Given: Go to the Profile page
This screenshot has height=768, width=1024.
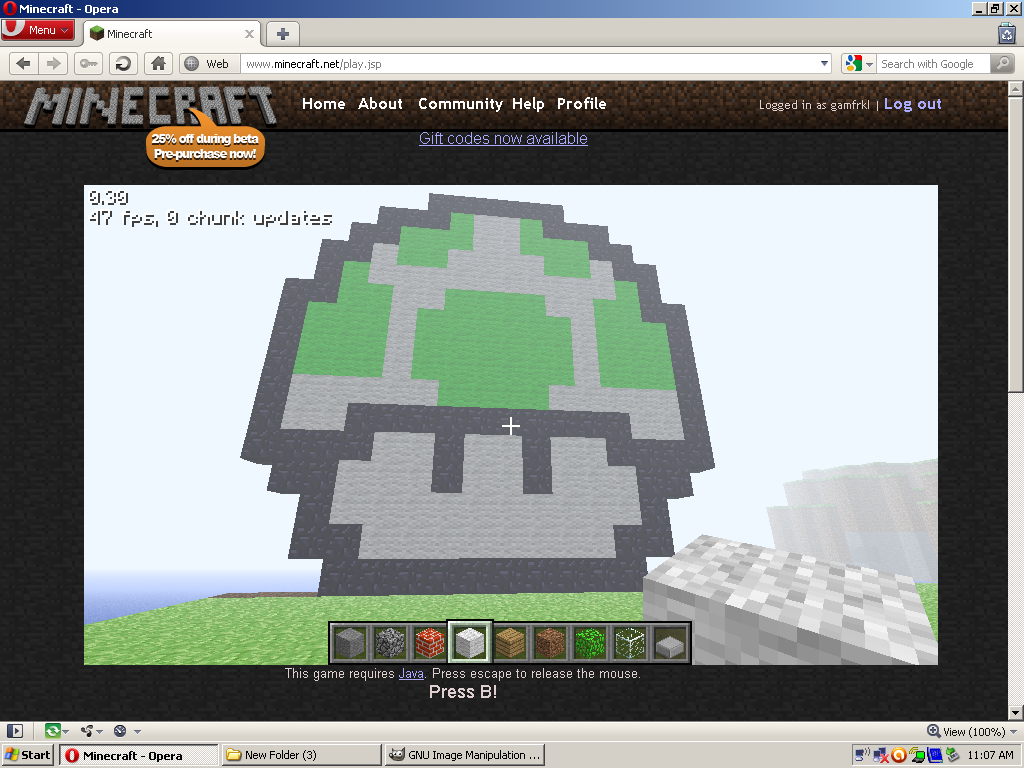Looking at the screenshot, I should click(581, 104).
